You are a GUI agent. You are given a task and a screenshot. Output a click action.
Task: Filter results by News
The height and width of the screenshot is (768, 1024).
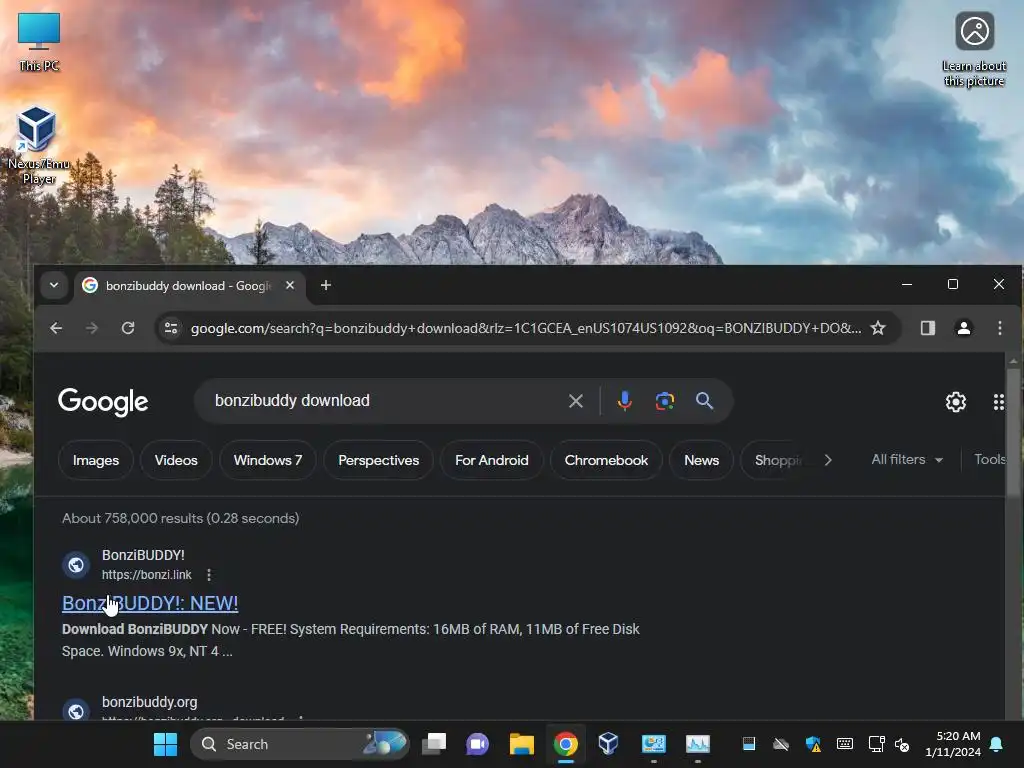(701, 460)
